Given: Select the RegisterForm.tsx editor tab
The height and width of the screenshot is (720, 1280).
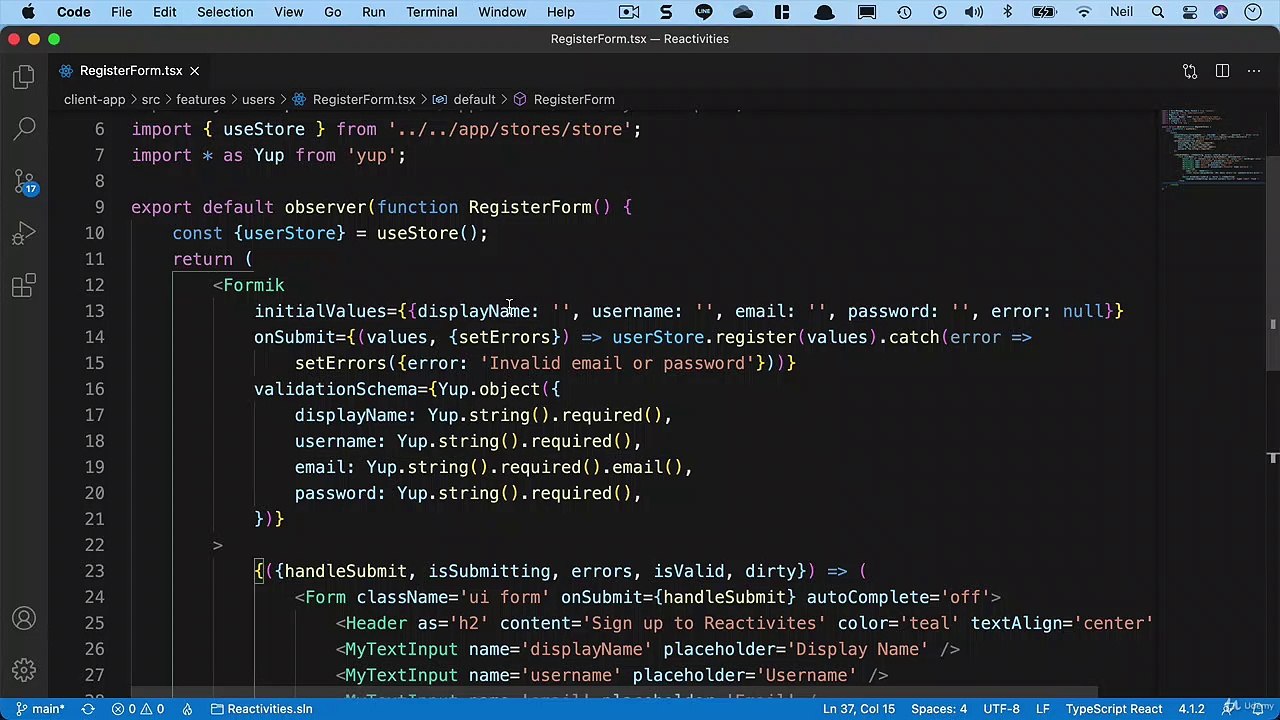Looking at the screenshot, I should 131,71.
